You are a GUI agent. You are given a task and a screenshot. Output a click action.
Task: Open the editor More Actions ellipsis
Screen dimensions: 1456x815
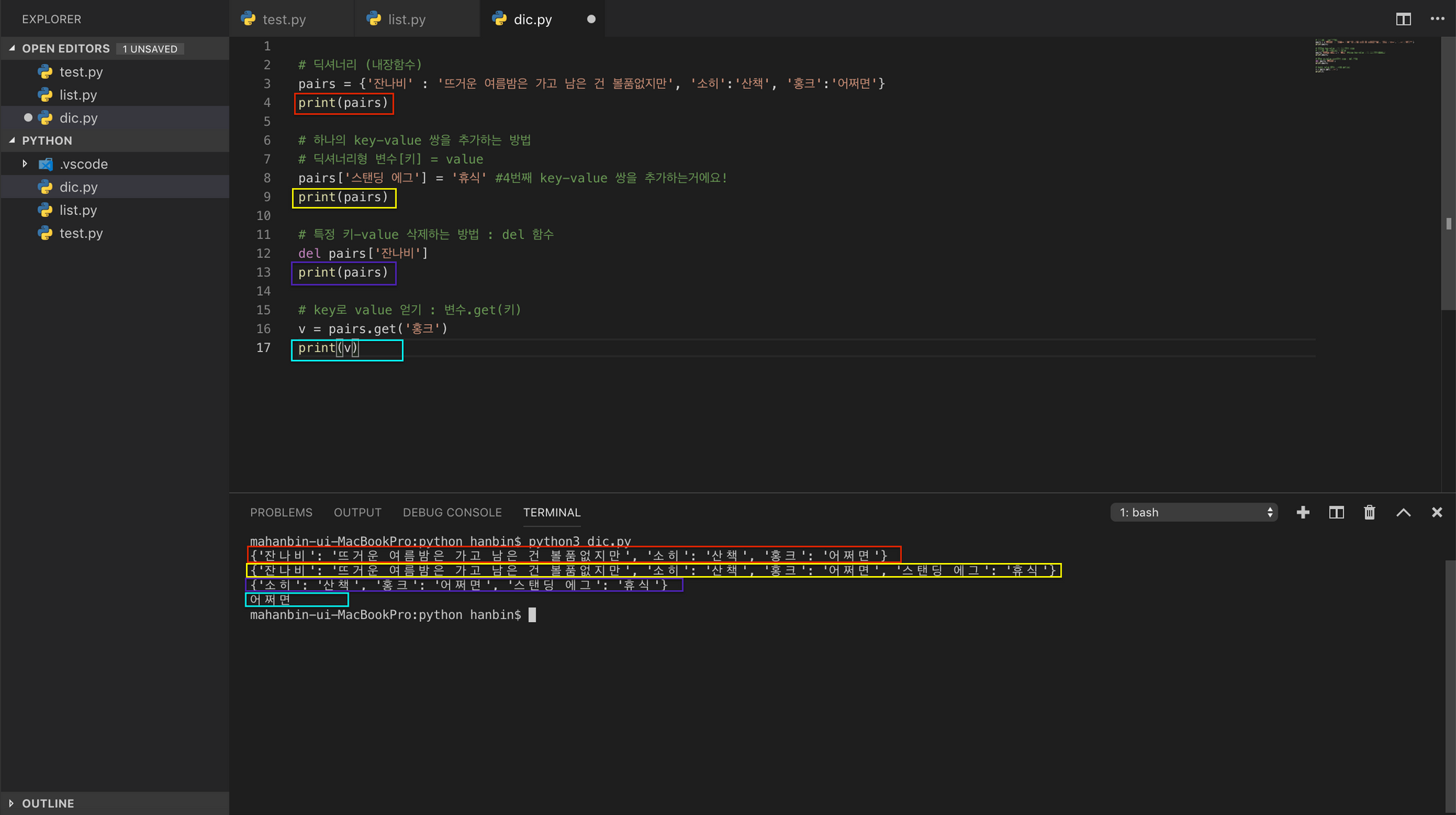[x=1437, y=19]
